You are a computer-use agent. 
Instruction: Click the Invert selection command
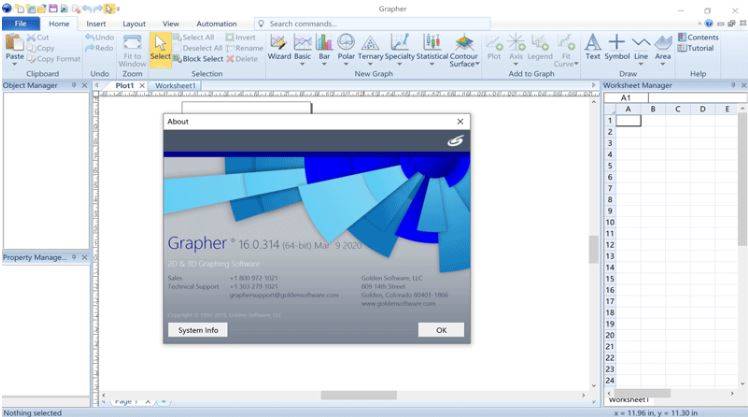(x=241, y=37)
